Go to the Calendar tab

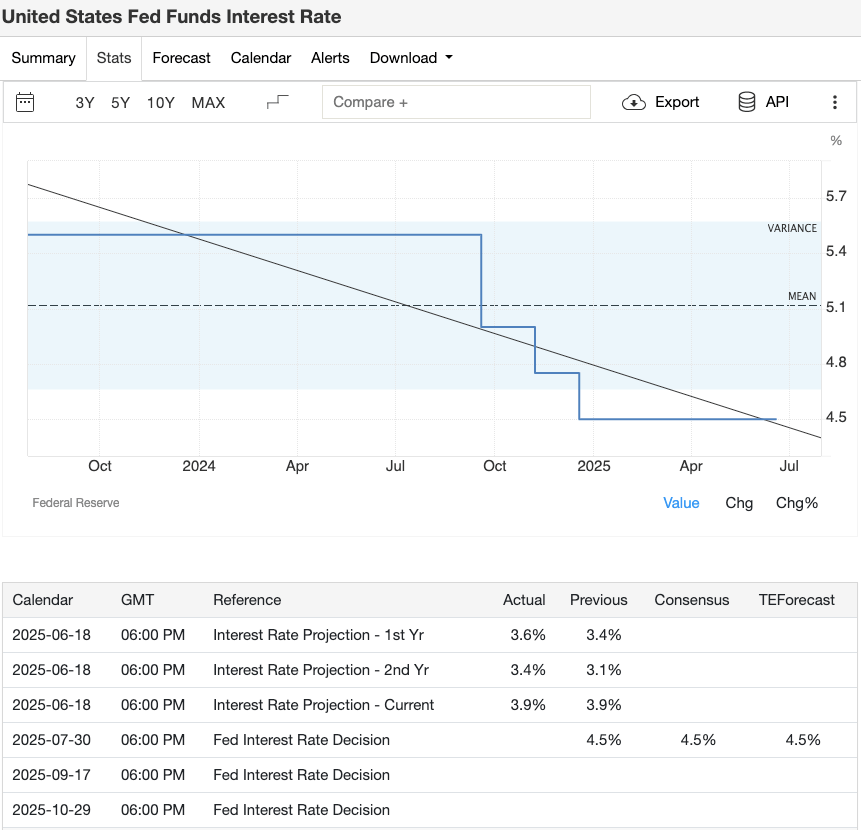[x=260, y=58]
